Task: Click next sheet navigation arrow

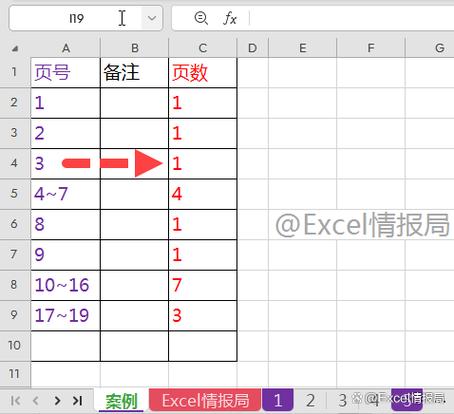Action: click(57, 401)
